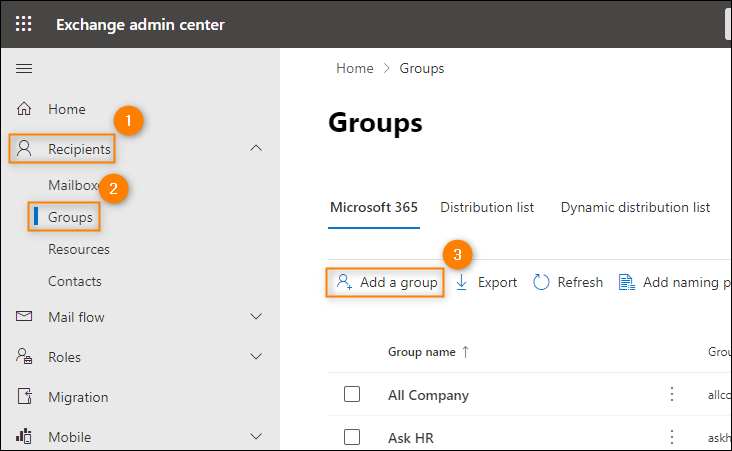
Task: Click the Export download arrow icon
Action: (461, 282)
